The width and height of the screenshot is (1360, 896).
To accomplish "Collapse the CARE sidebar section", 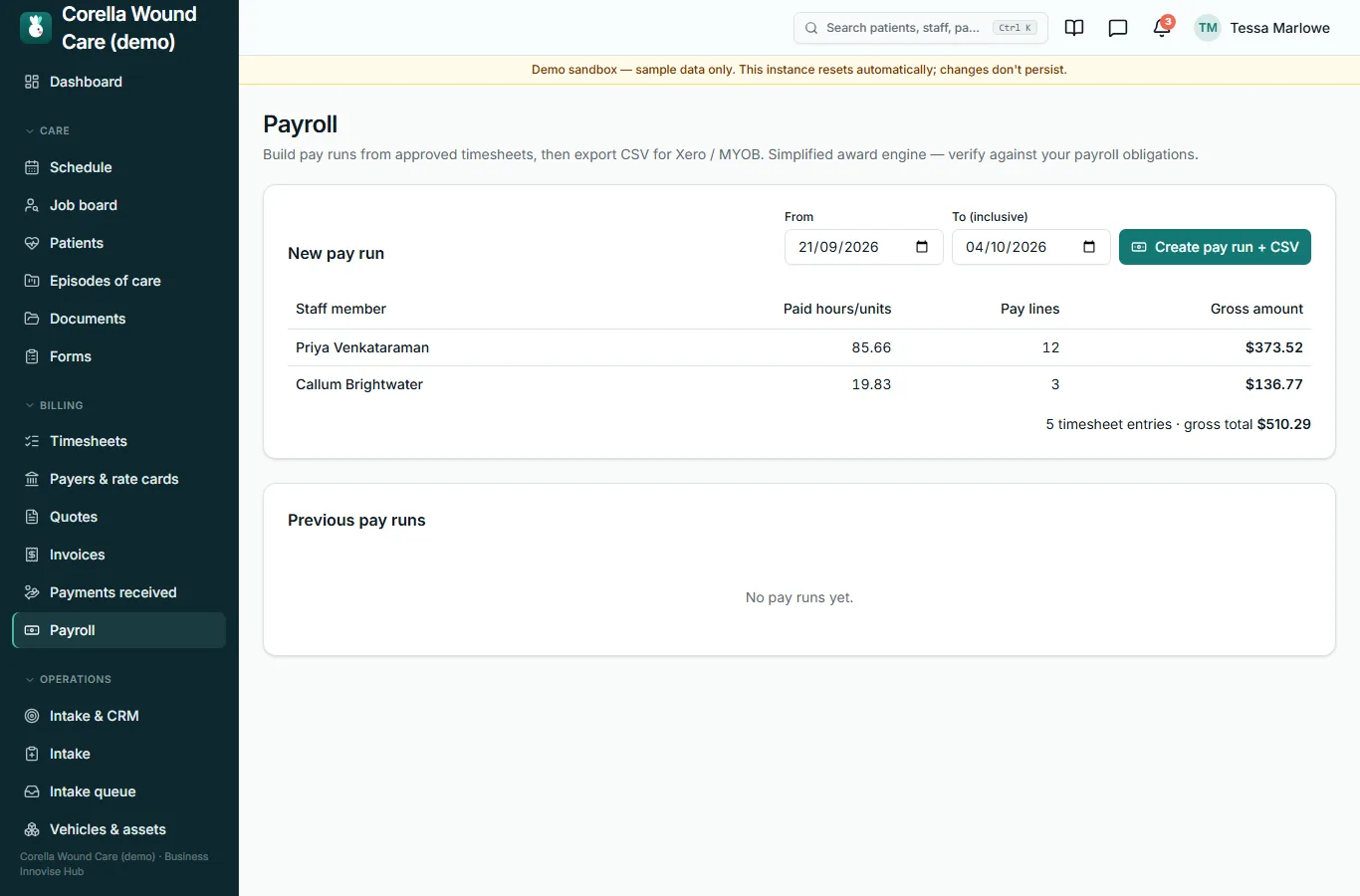I will [47, 130].
